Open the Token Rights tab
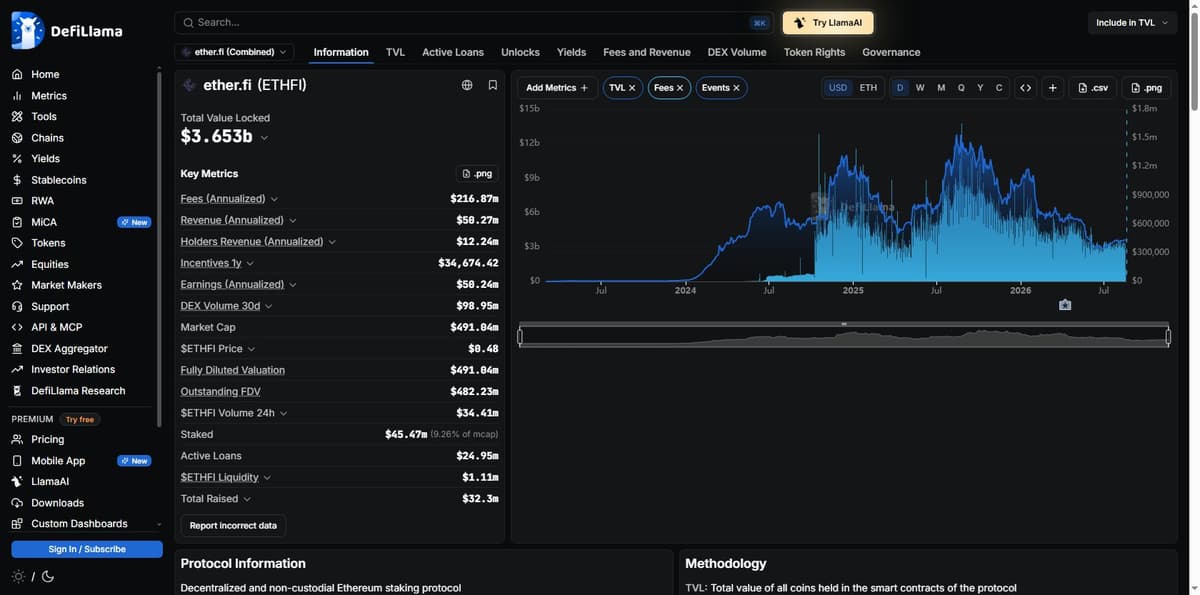The height and width of the screenshot is (595, 1200). [814, 52]
